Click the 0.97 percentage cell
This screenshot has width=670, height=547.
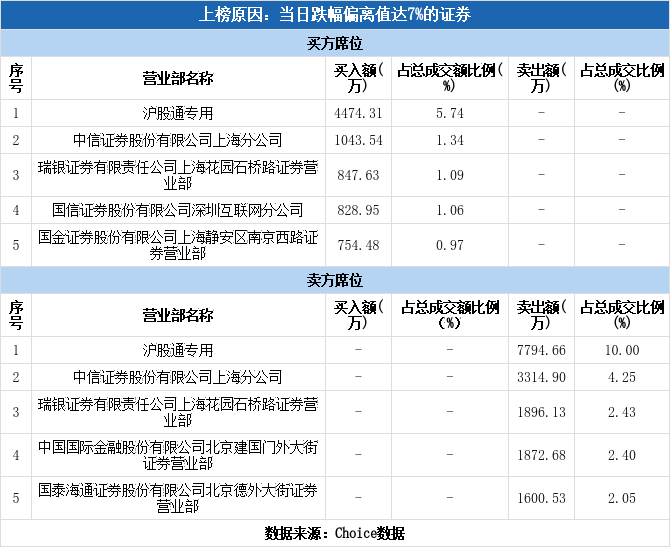tap(450, 245)
